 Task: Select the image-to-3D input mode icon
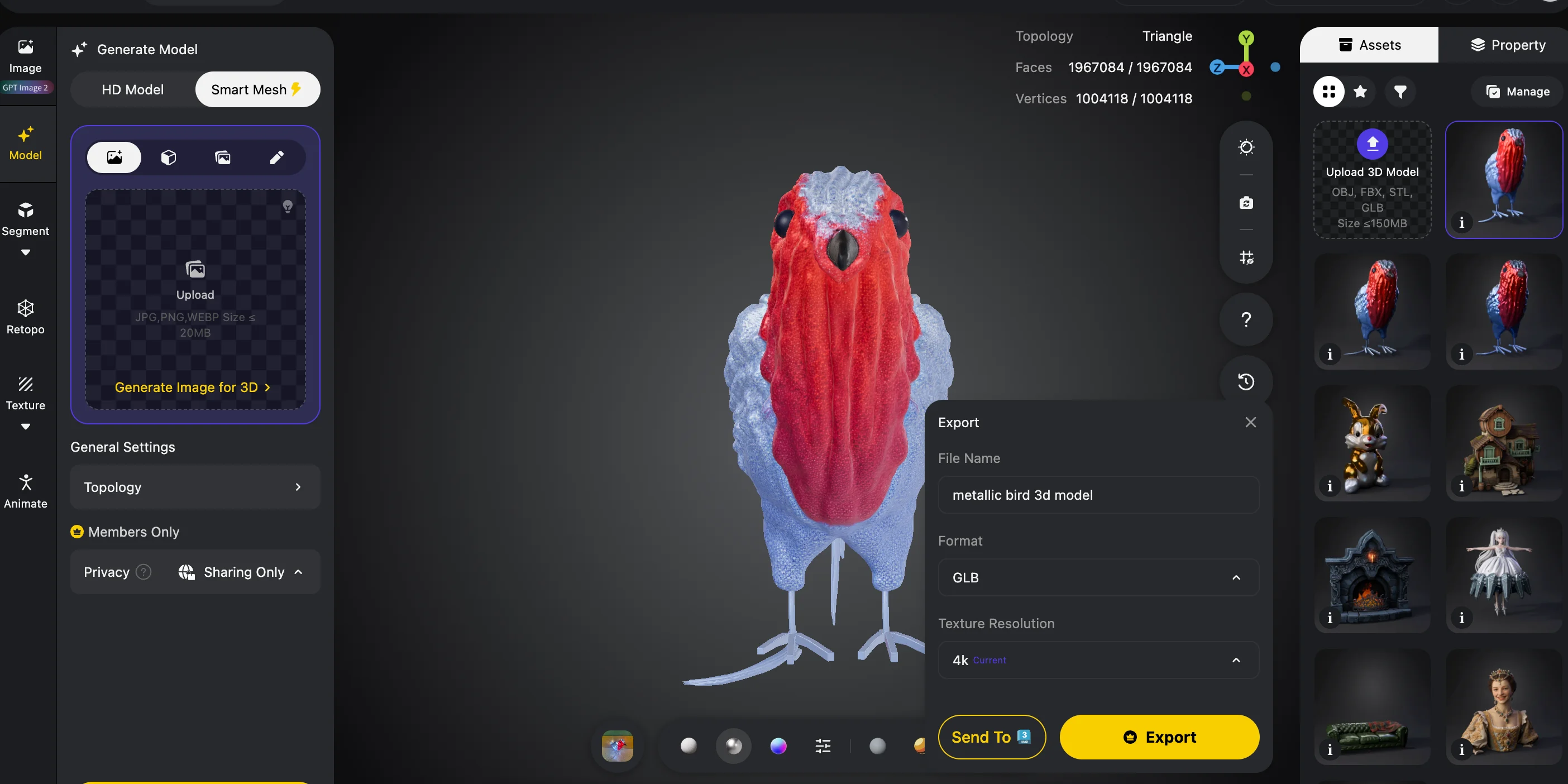click(x=114, y=157)
